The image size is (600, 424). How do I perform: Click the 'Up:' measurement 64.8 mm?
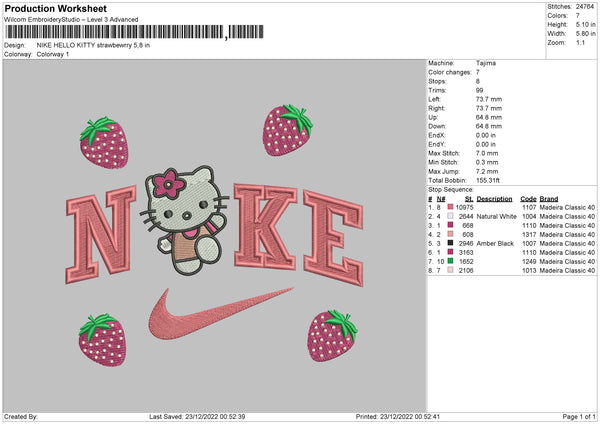tap(489, 117)
